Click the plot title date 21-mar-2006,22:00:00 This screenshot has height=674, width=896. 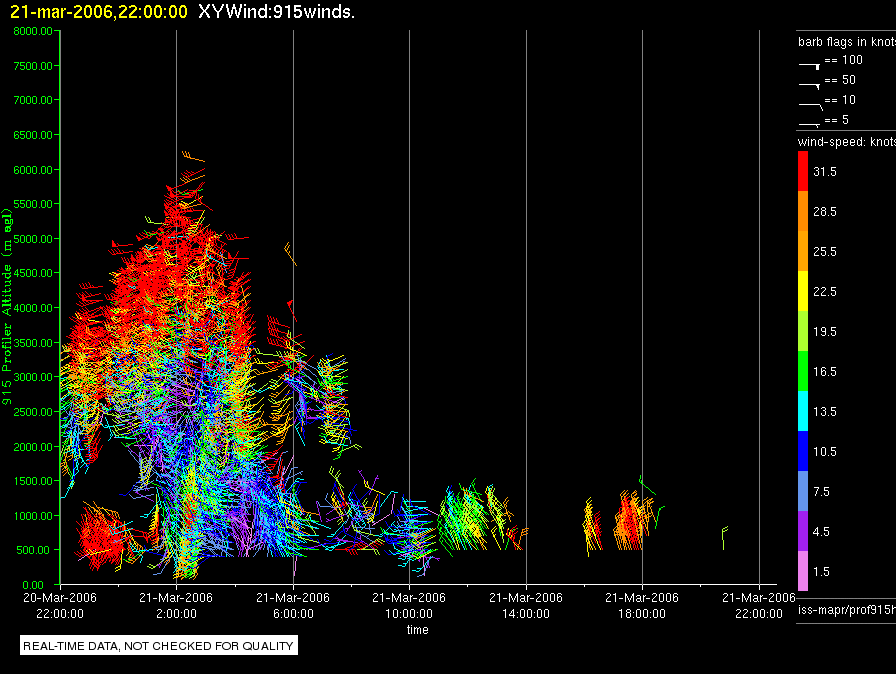(99, 12)
